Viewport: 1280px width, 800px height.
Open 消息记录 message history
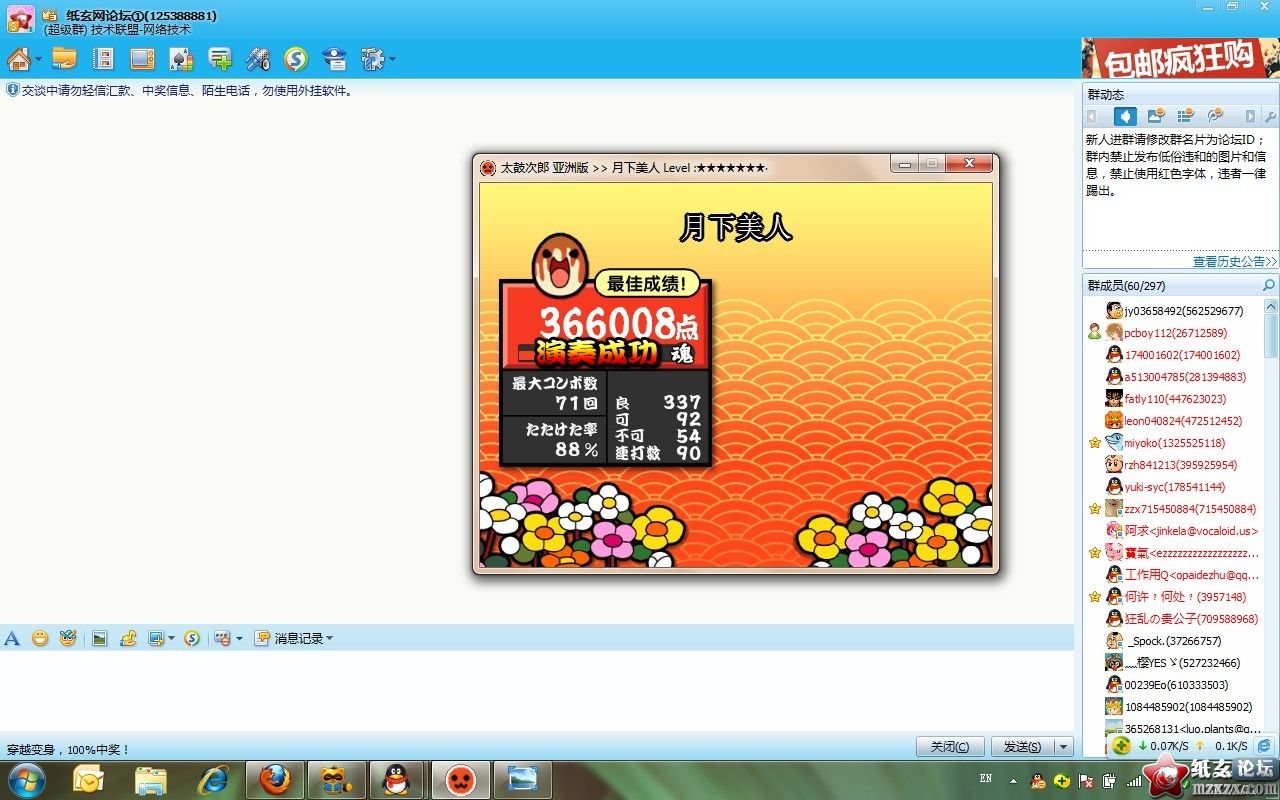[290, 638]
